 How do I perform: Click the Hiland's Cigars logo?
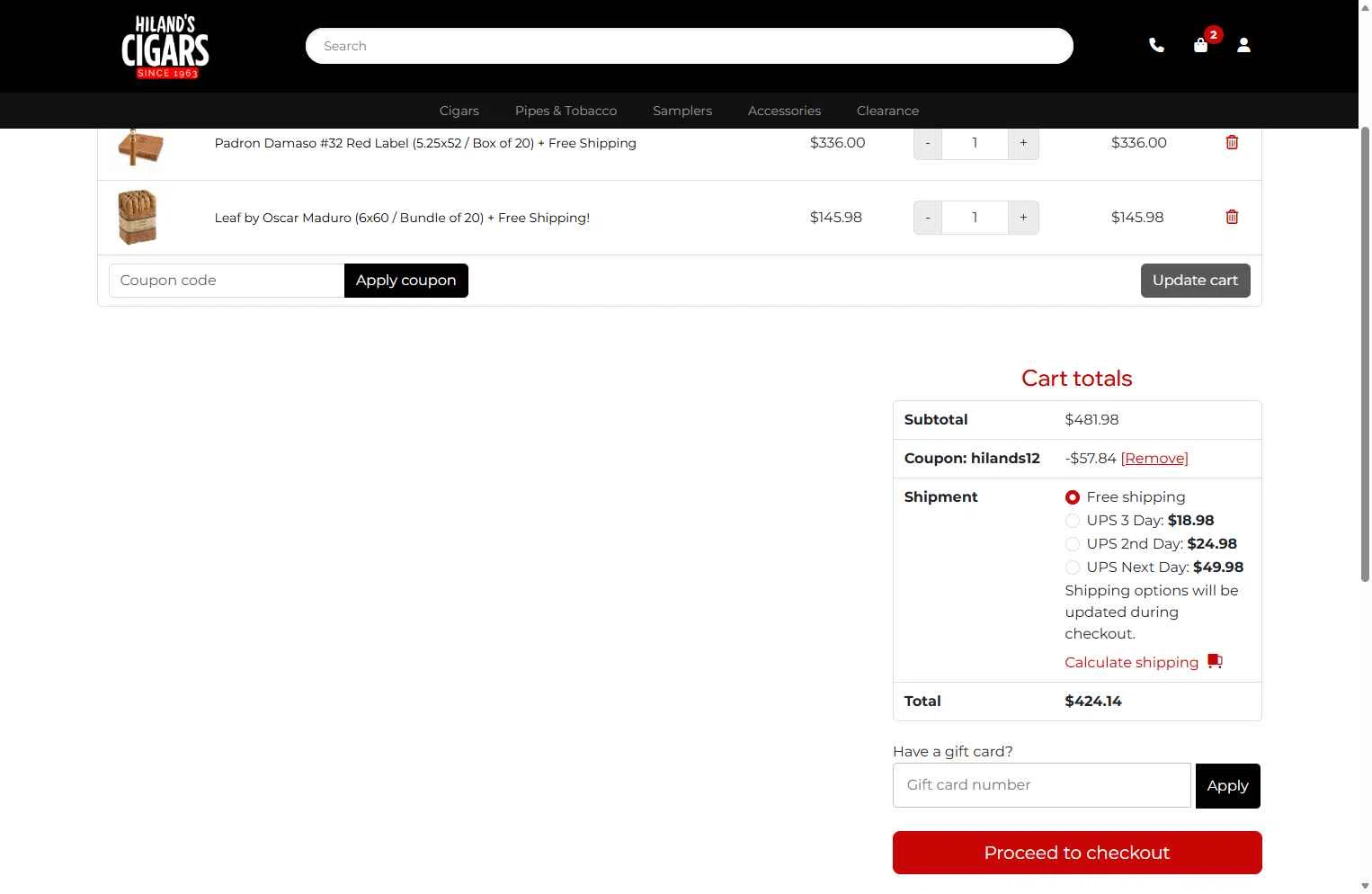pyautogui.click(x=165, y=47)
